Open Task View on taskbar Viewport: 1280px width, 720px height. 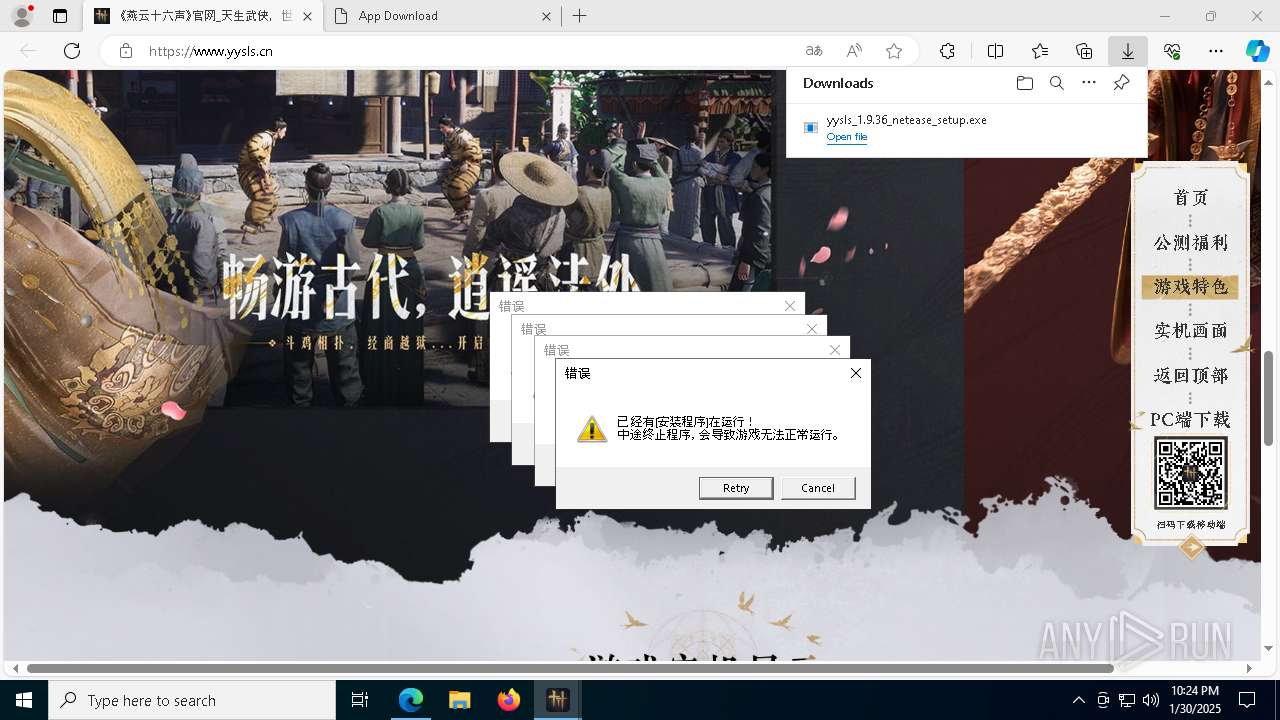[360, 700]
